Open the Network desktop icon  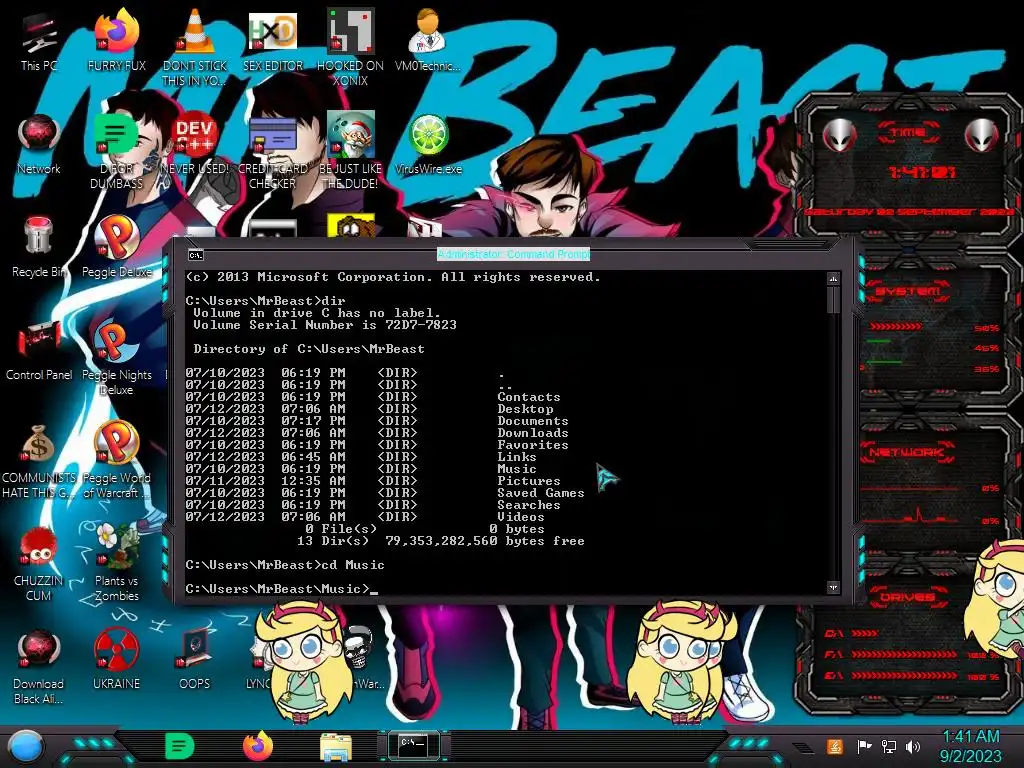click(39, 146)
